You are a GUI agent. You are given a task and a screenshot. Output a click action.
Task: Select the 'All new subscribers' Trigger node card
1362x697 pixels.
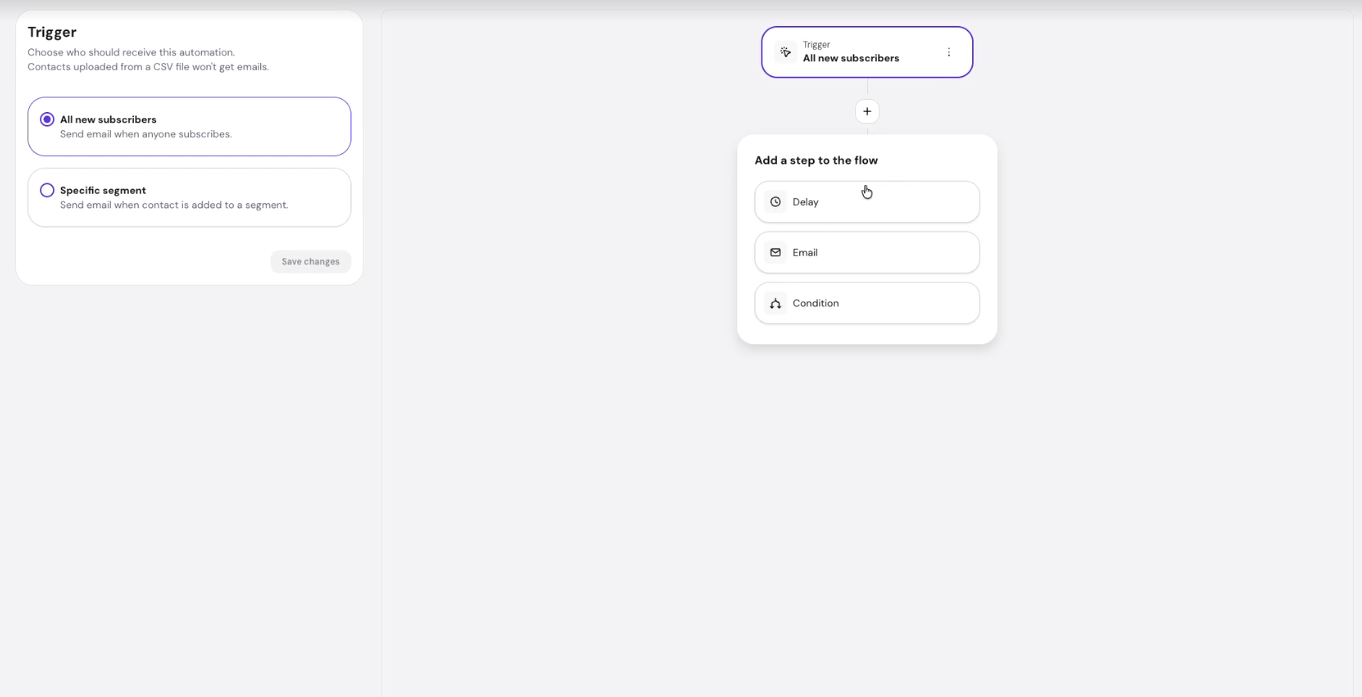click(x=867, y=52)
